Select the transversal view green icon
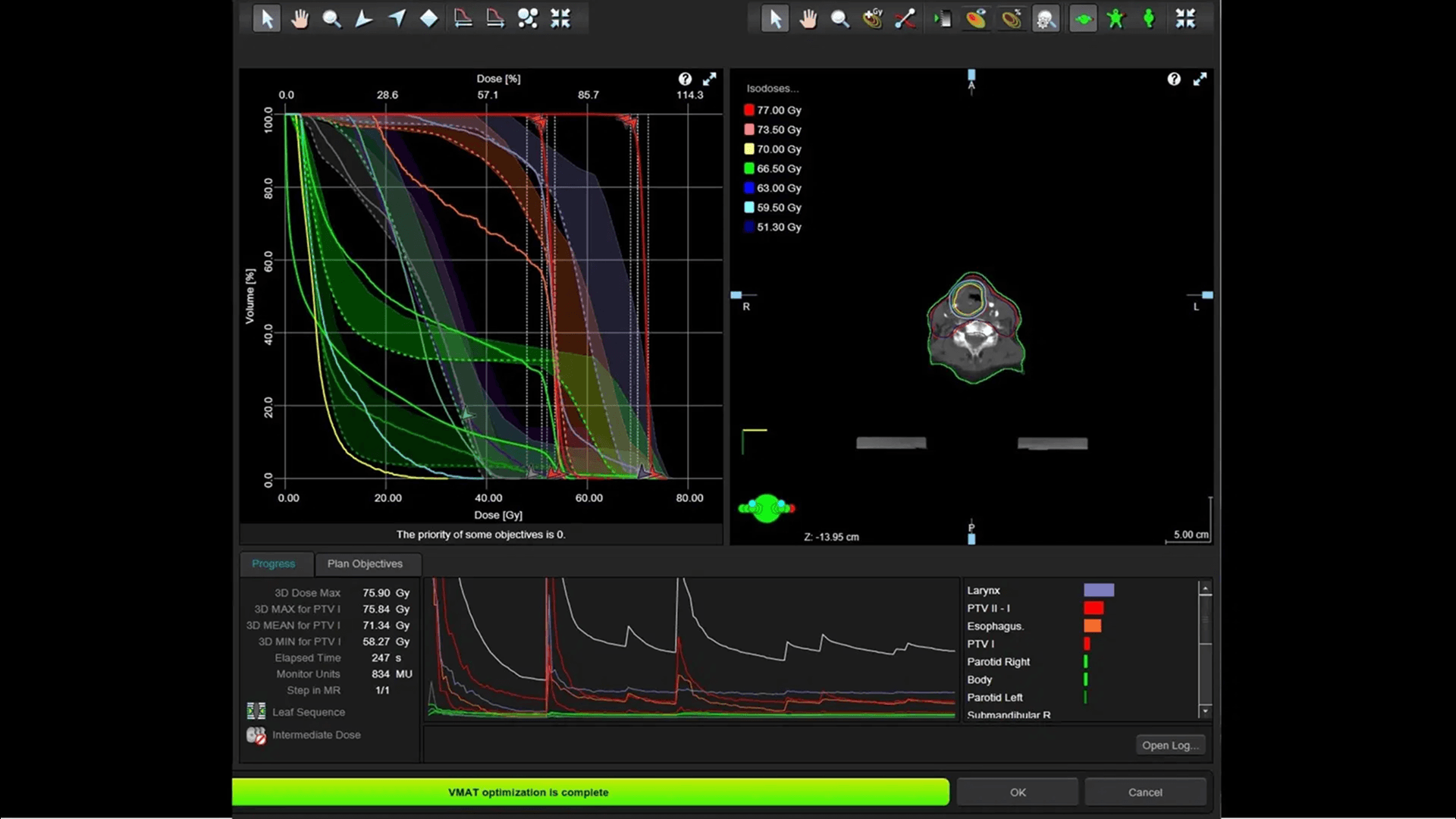This screenshot has height=819, width=1456. point(1083,19)
